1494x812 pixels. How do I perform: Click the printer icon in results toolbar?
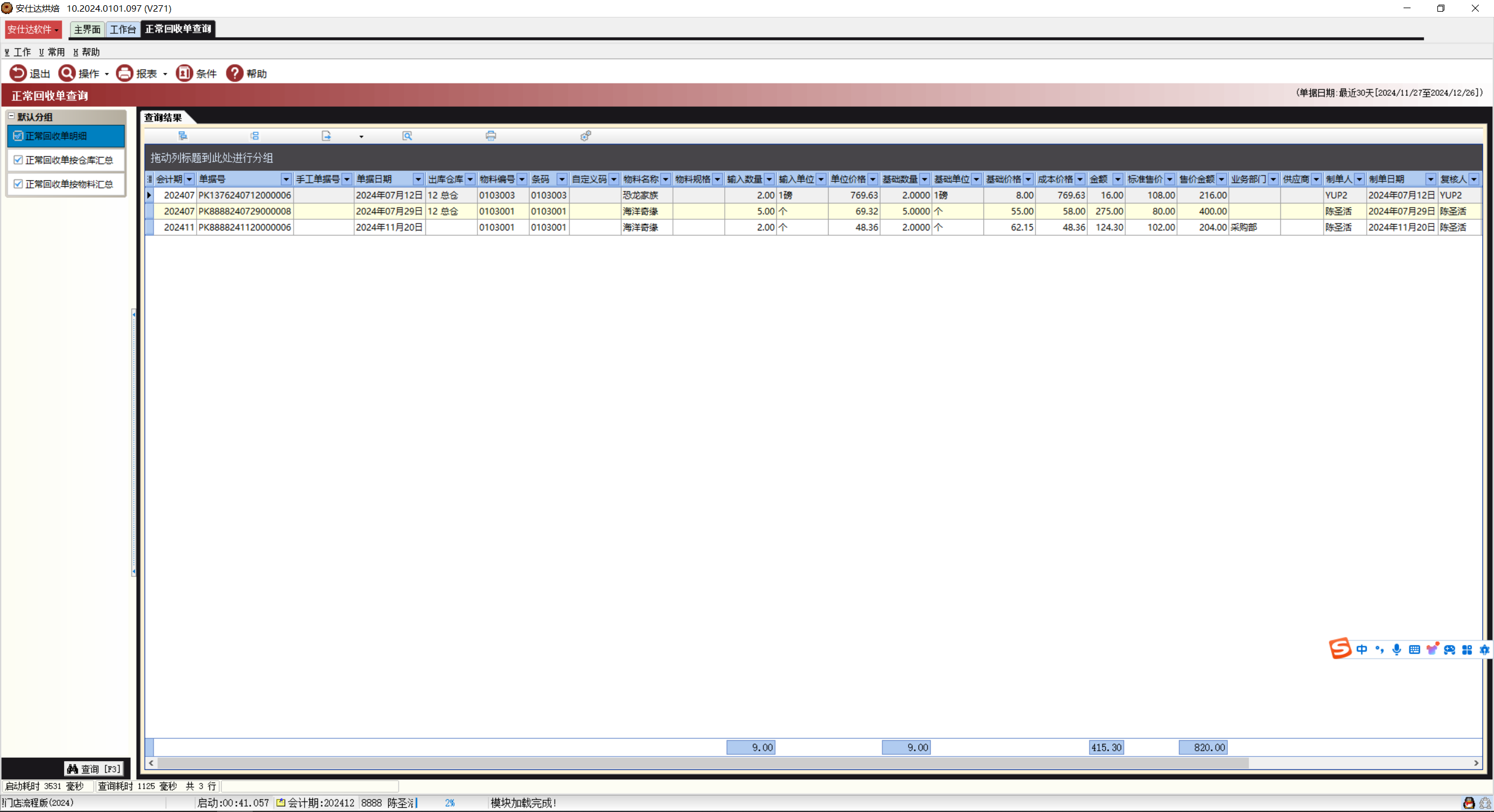[491, 136]
